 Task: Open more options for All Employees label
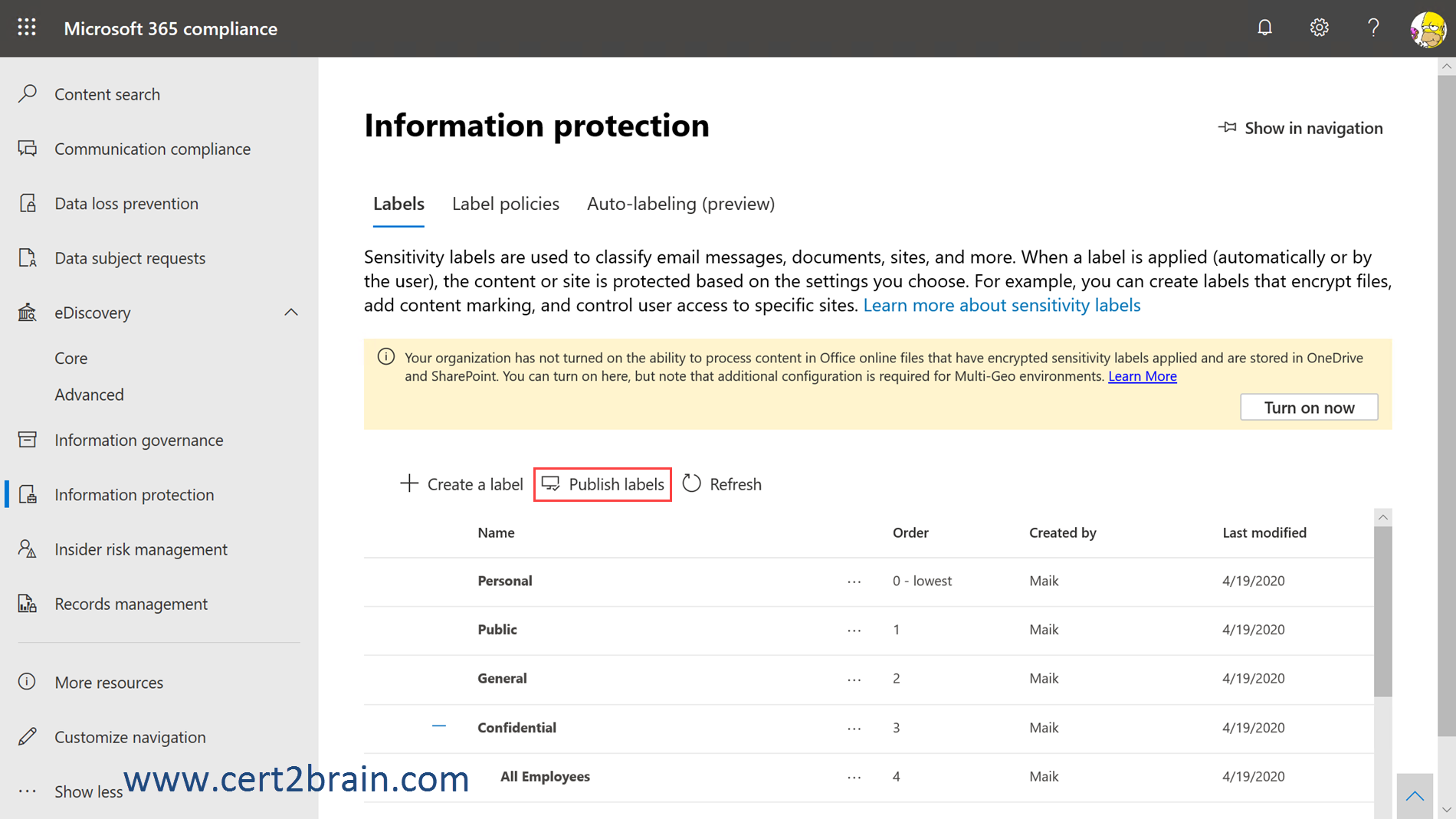[x=854, y=777]
